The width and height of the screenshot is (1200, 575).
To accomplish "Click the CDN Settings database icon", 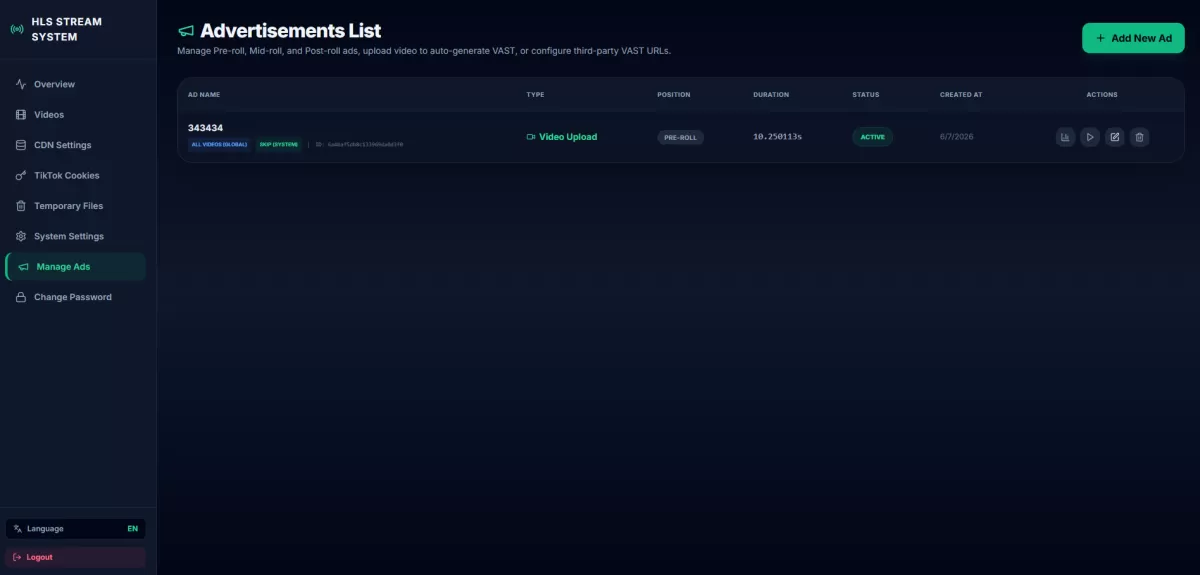I will click(x=21, y=145).
